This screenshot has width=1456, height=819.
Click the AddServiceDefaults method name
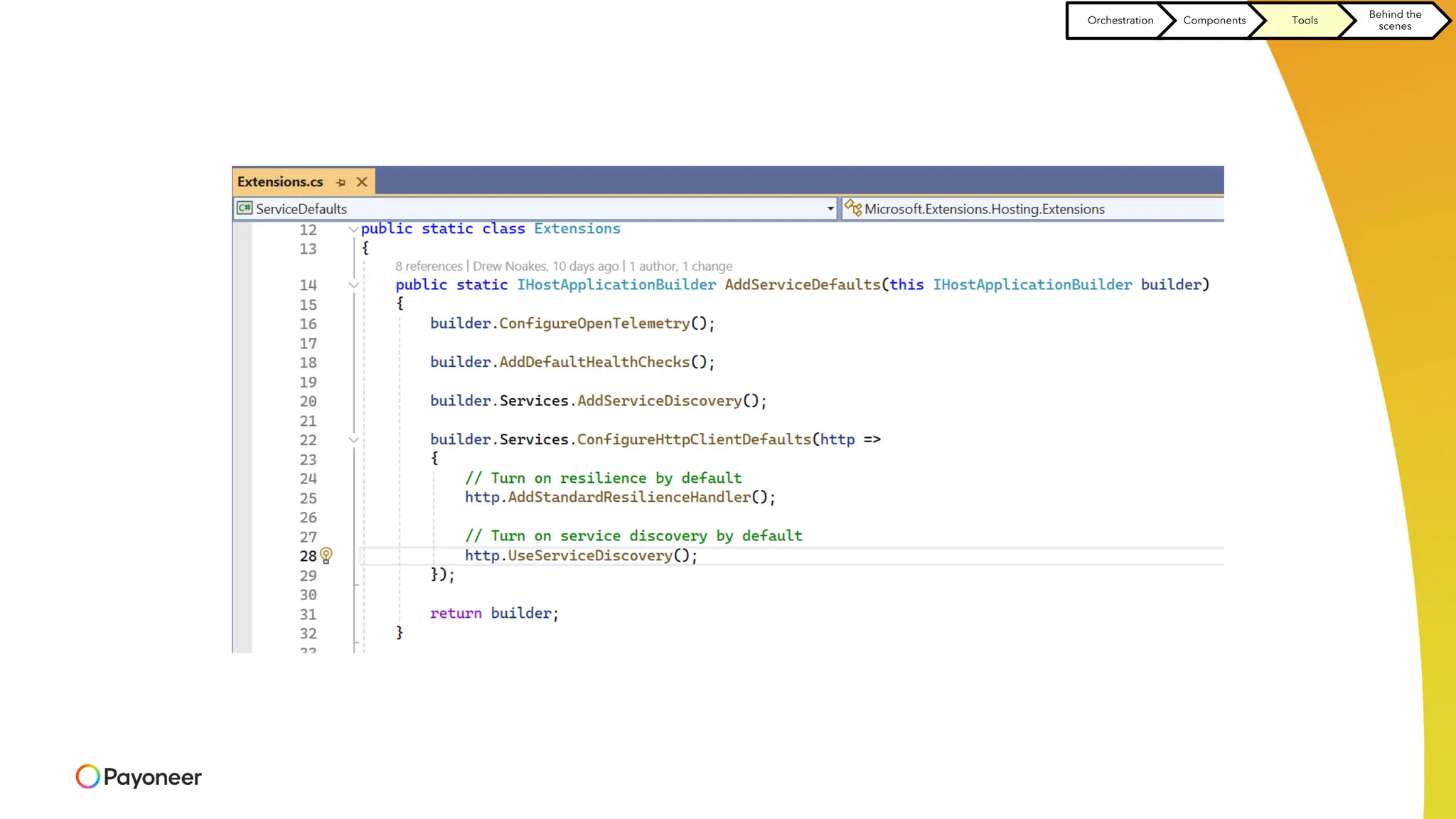(803, 284)
